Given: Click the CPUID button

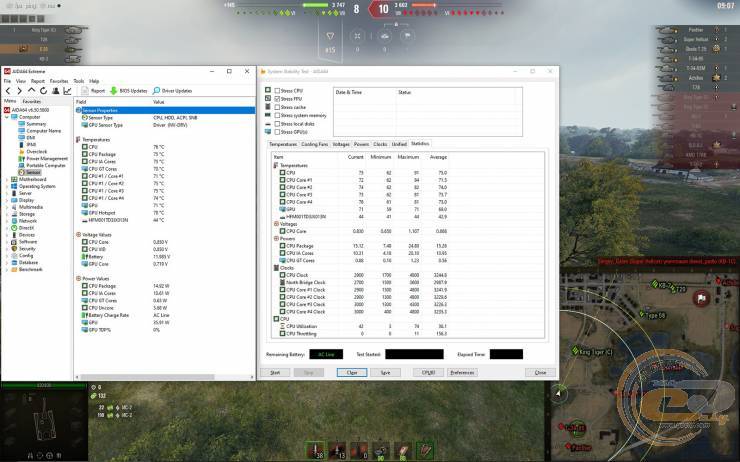Looking at the screenshot, I should [x=428, y=372].
